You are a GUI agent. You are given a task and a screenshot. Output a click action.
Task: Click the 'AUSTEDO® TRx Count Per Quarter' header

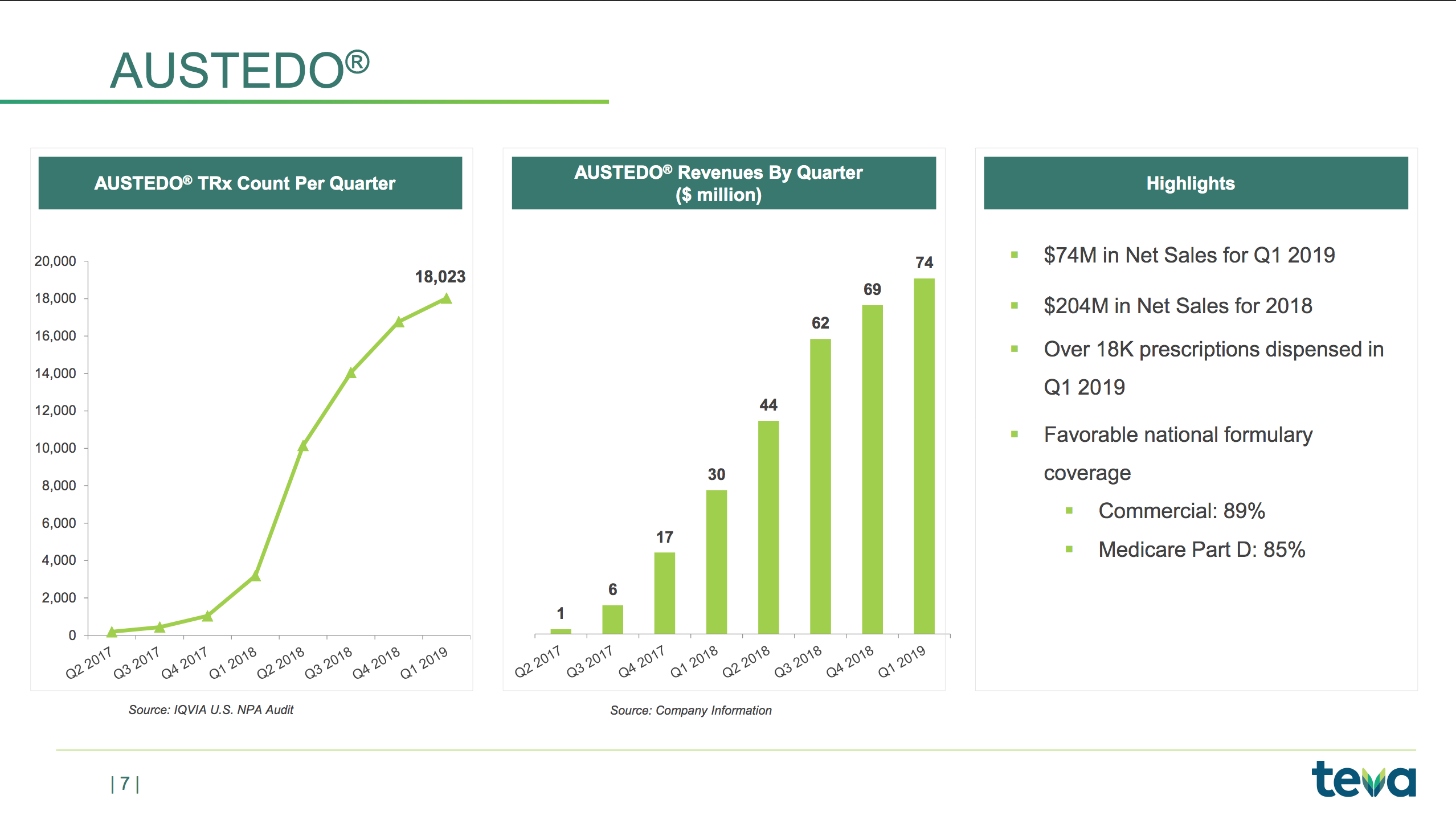point(250,183)
